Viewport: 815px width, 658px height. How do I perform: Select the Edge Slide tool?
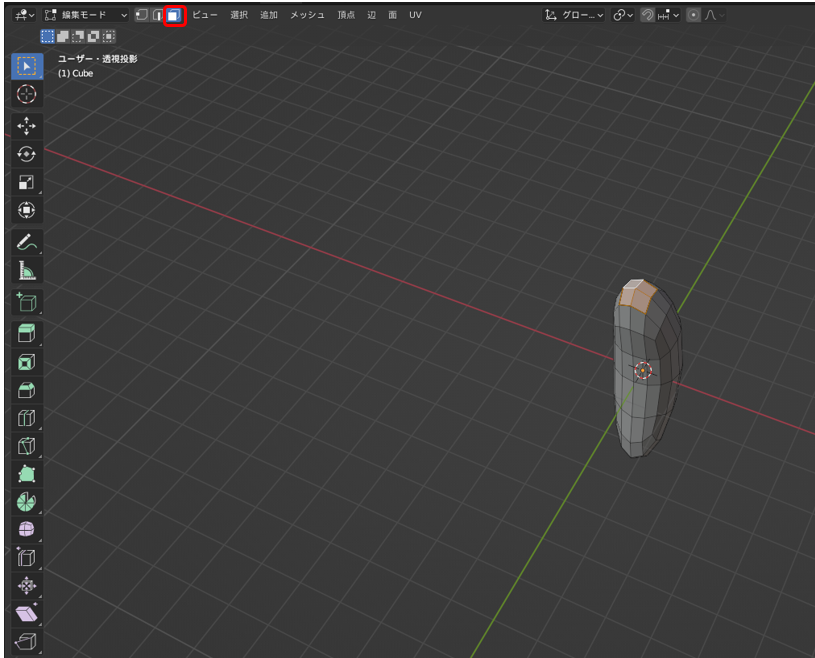(x=27, y=558)
